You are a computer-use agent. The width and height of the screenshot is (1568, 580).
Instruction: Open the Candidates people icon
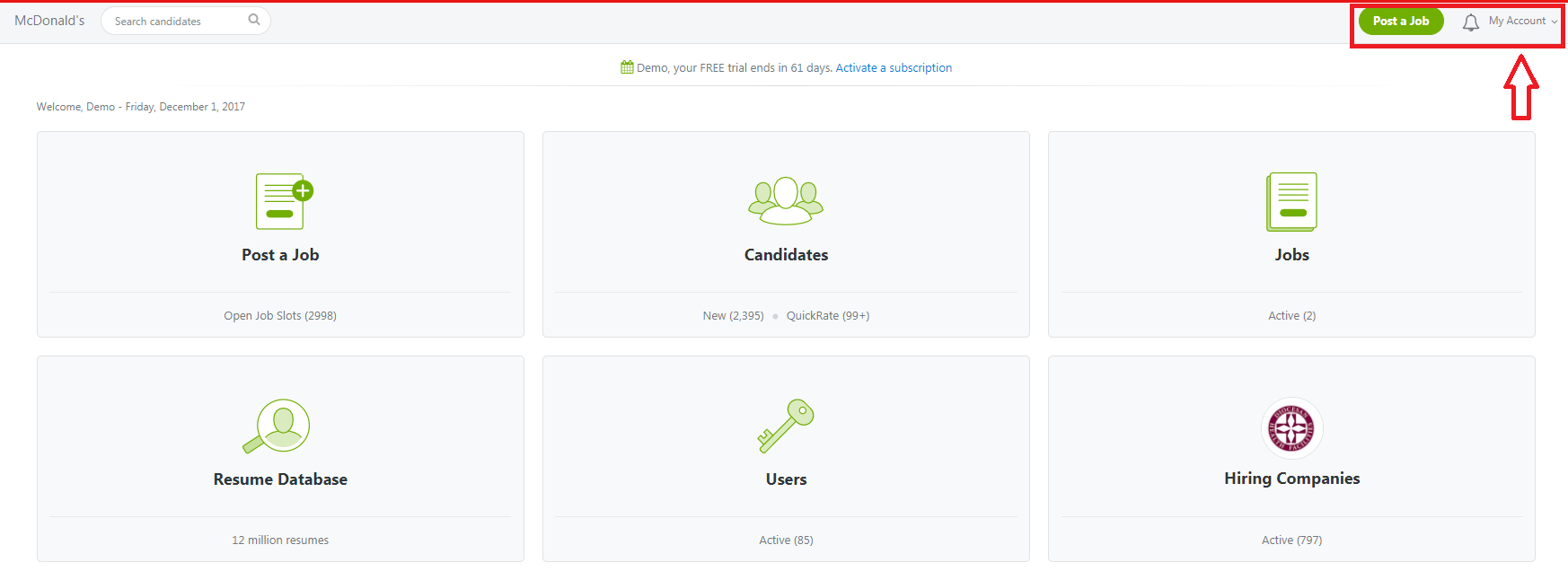click(x=786, y=200)
